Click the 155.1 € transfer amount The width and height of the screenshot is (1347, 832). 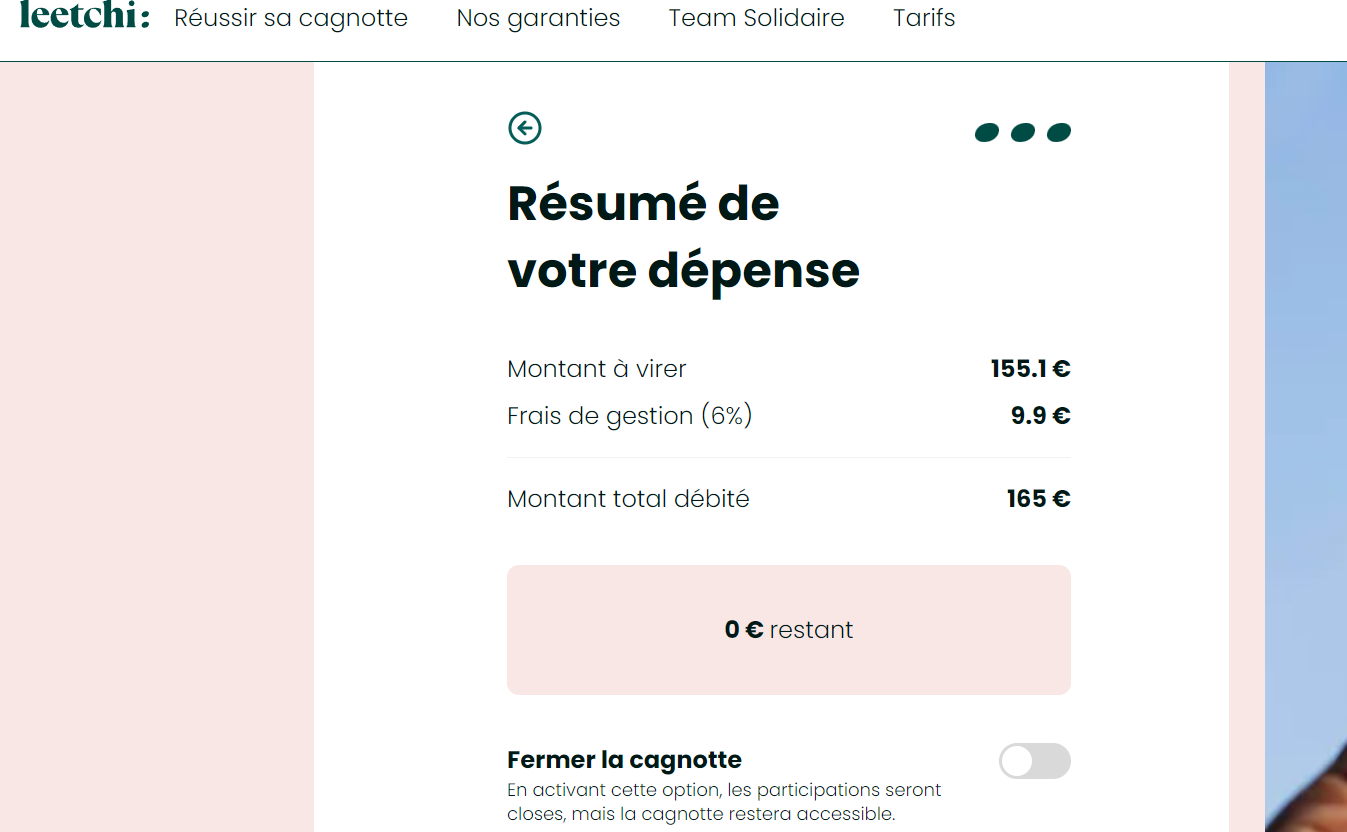coord(1030,369)
